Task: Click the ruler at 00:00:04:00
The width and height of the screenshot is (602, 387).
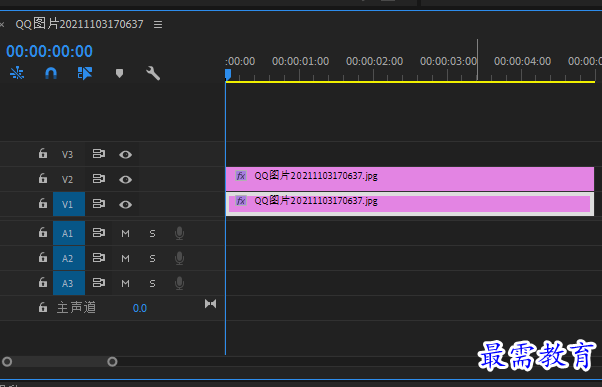Action: 522,61
